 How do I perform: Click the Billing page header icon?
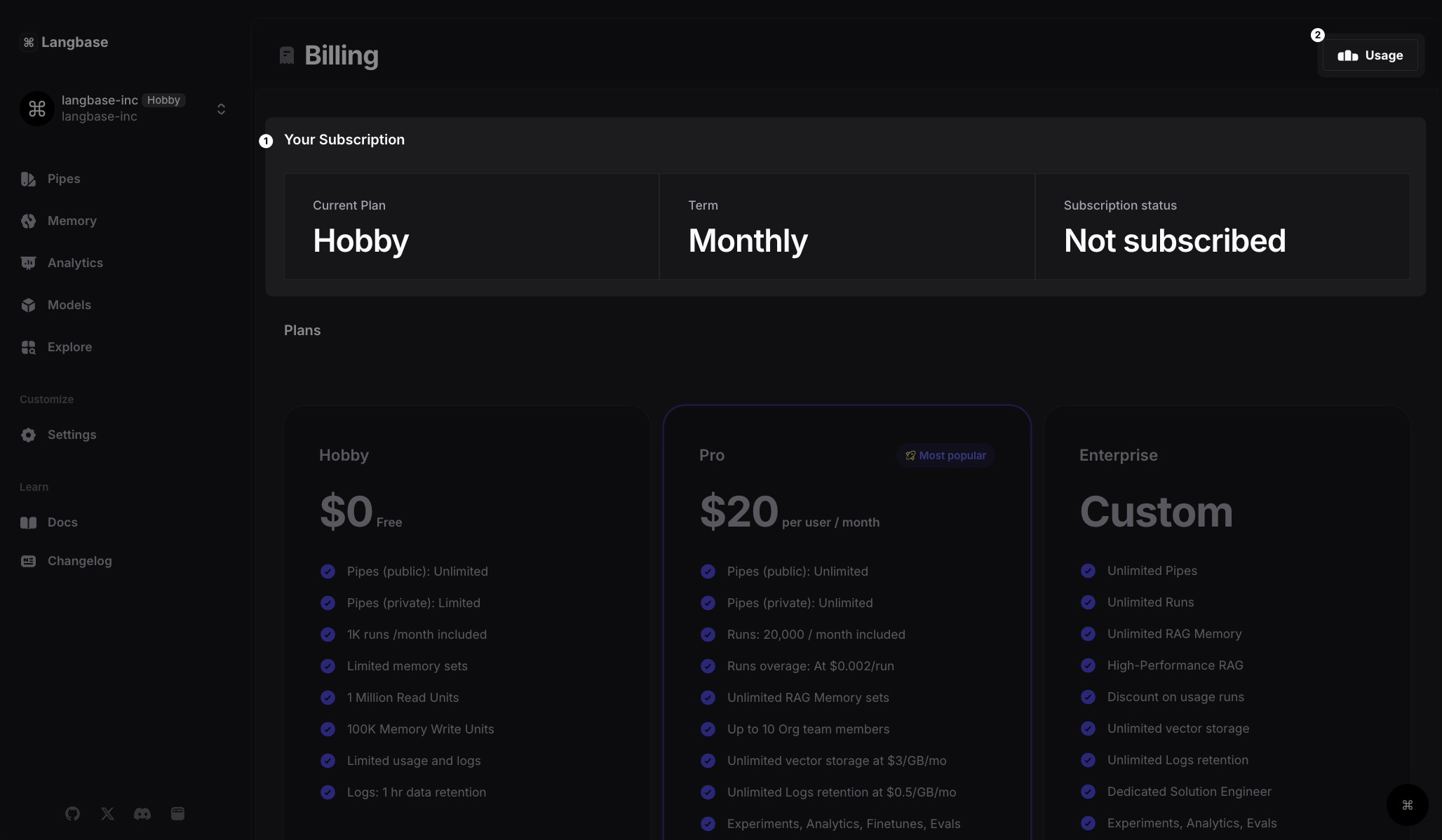click(x=287, y=55)
